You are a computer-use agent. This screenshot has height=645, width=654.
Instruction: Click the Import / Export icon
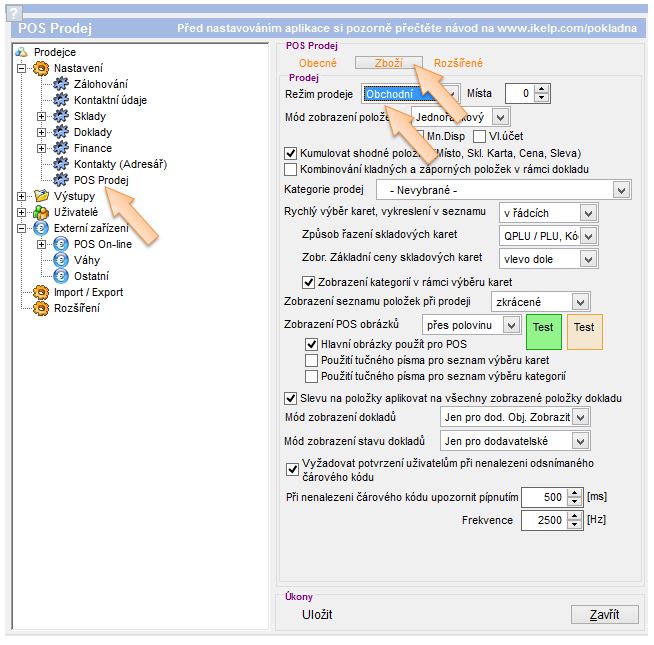41,292
